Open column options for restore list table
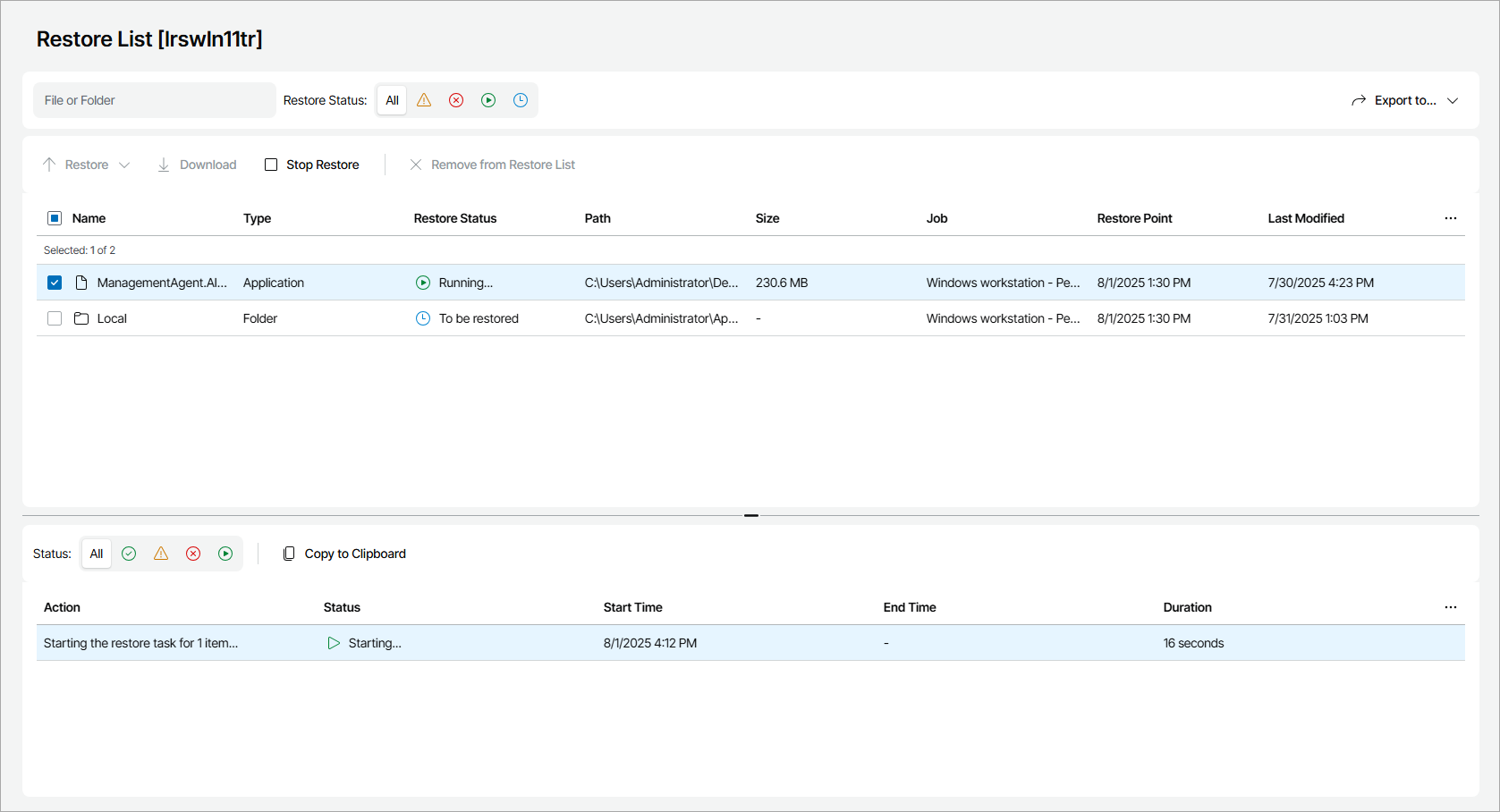Viewport: 1500px width, 812px height. (1450, 218)
